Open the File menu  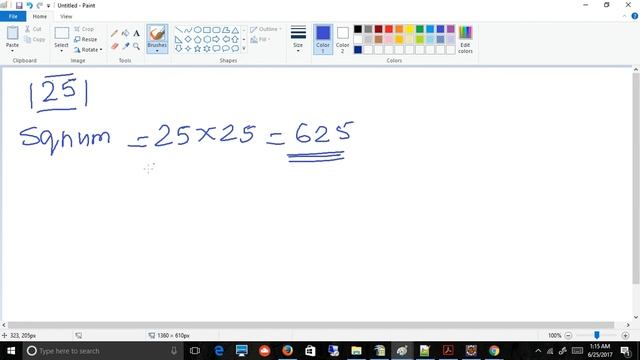click(13, 16)
